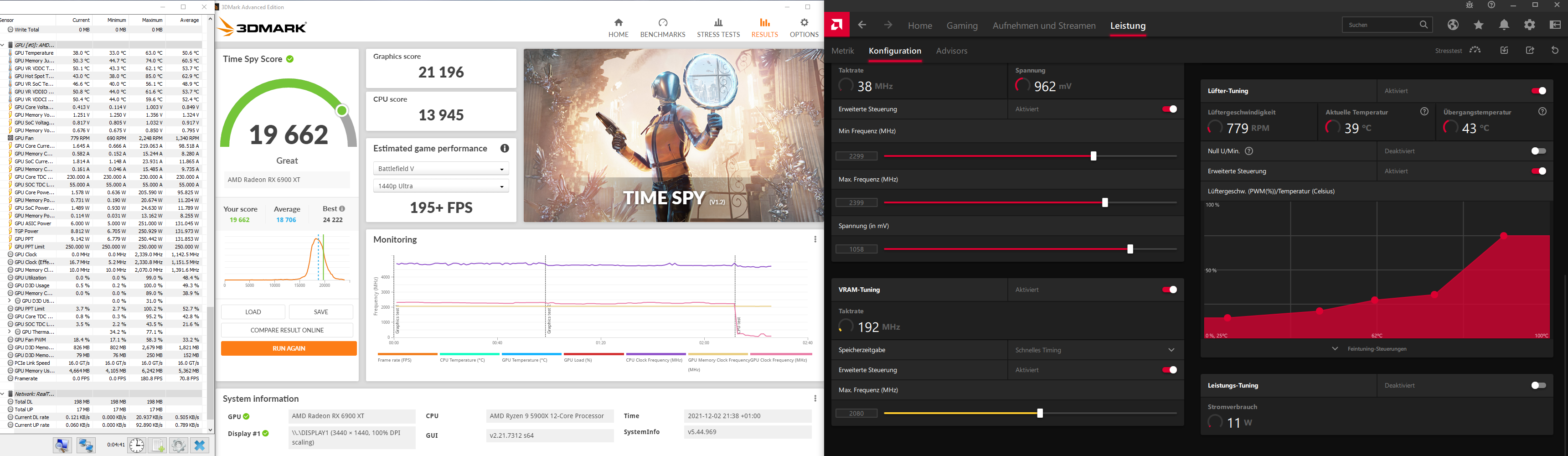The width and height of the screenshot is (1568, 456).
Task: Click the load tuning profile icon
Action: coord(1504,50)
